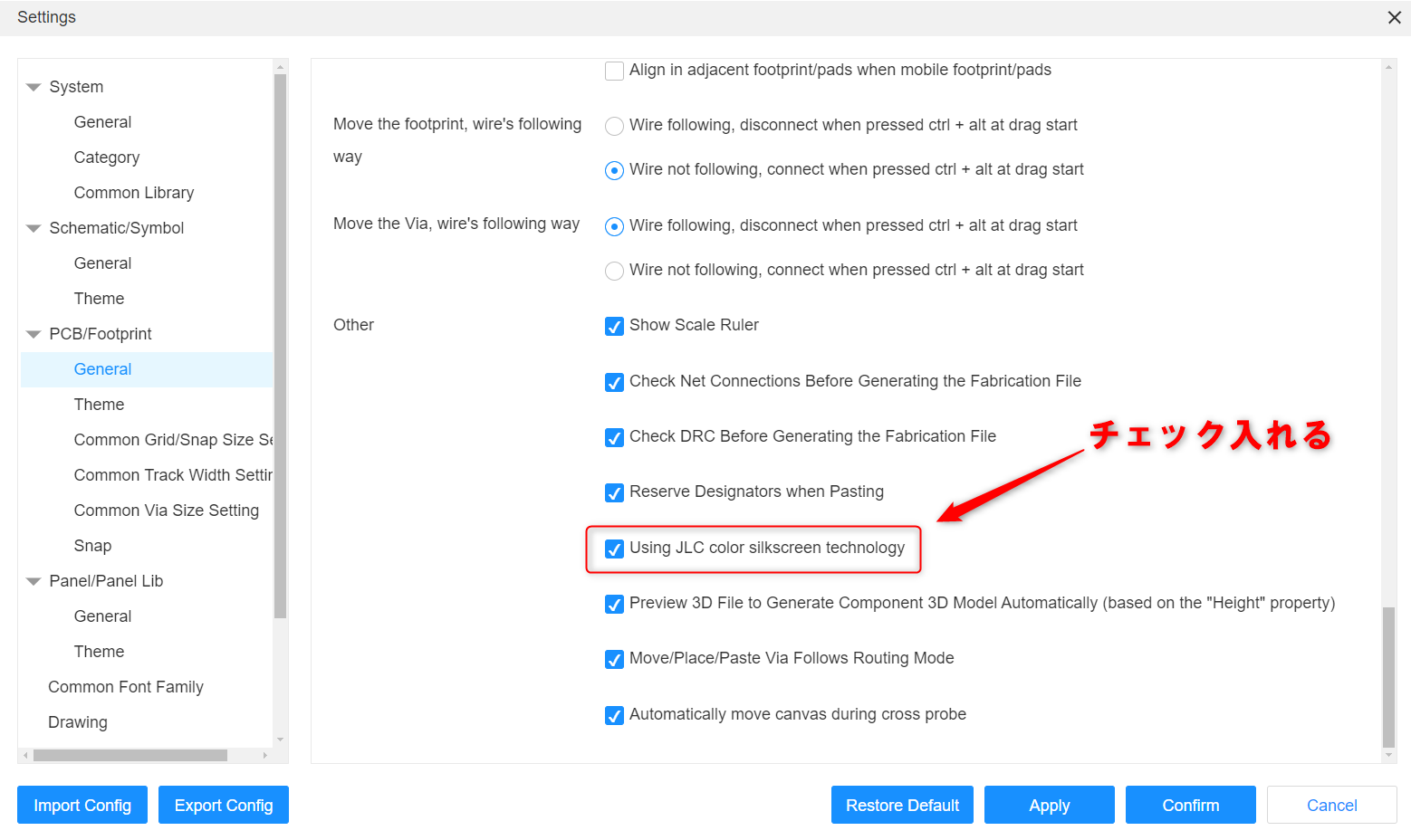
Task: Click the Apply button
Action: click(x=1049, y=805)
